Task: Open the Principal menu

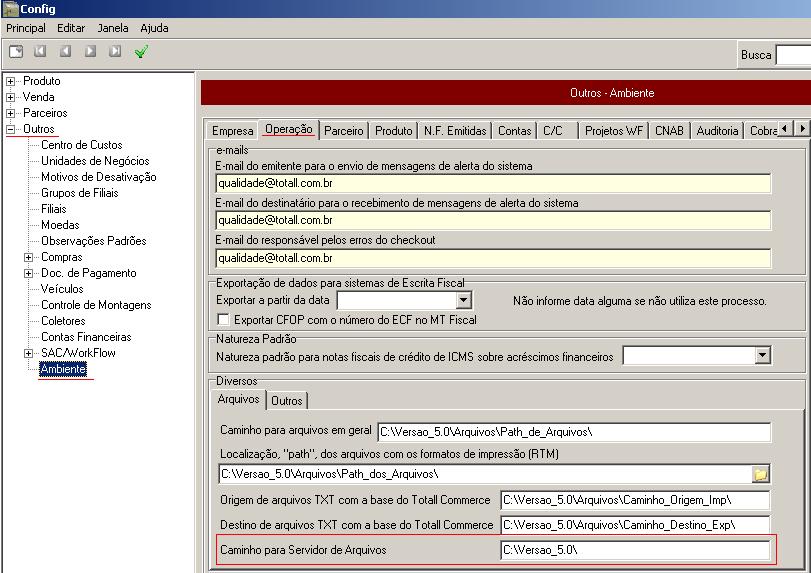Action: [26, 28]
